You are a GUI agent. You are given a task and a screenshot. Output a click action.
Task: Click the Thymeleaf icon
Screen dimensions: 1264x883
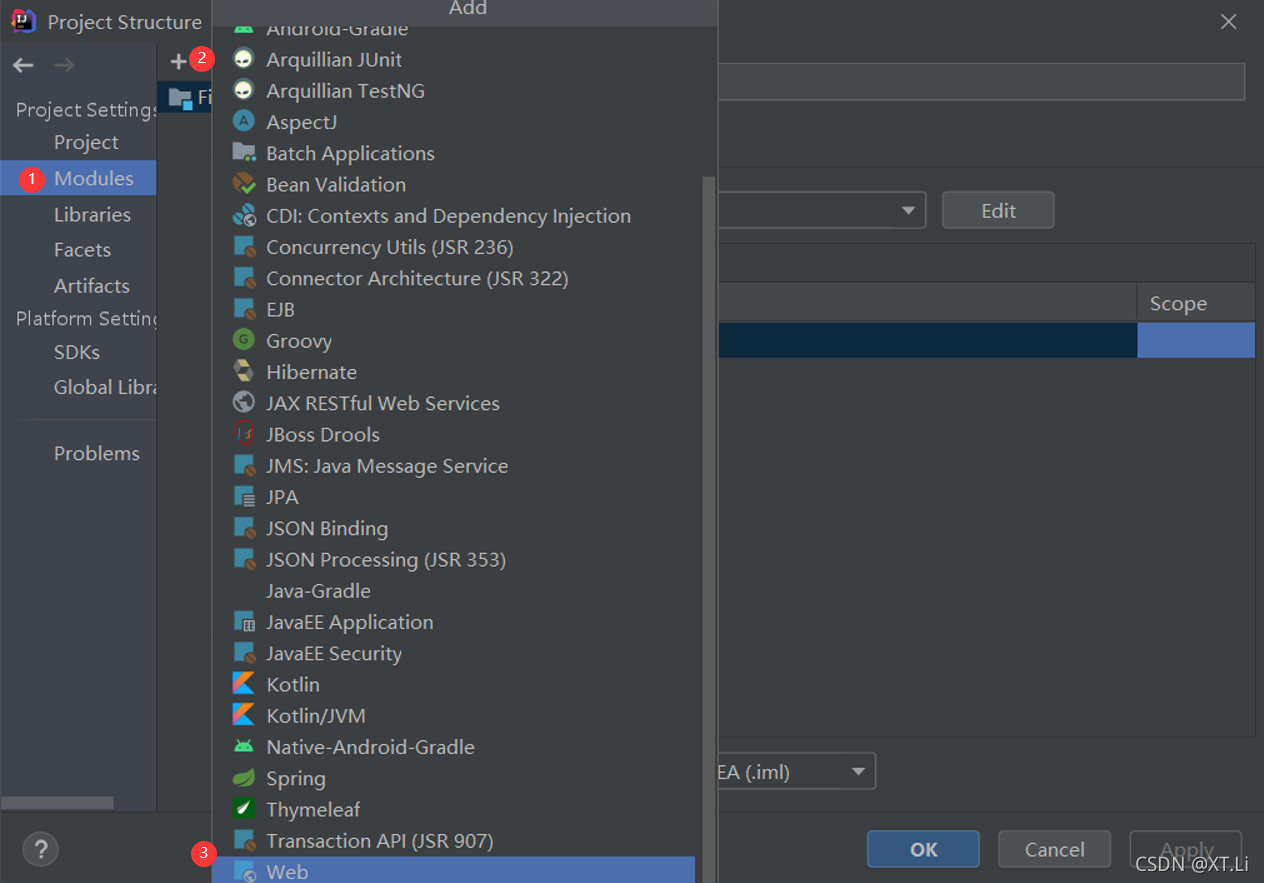tap(243, 809)
